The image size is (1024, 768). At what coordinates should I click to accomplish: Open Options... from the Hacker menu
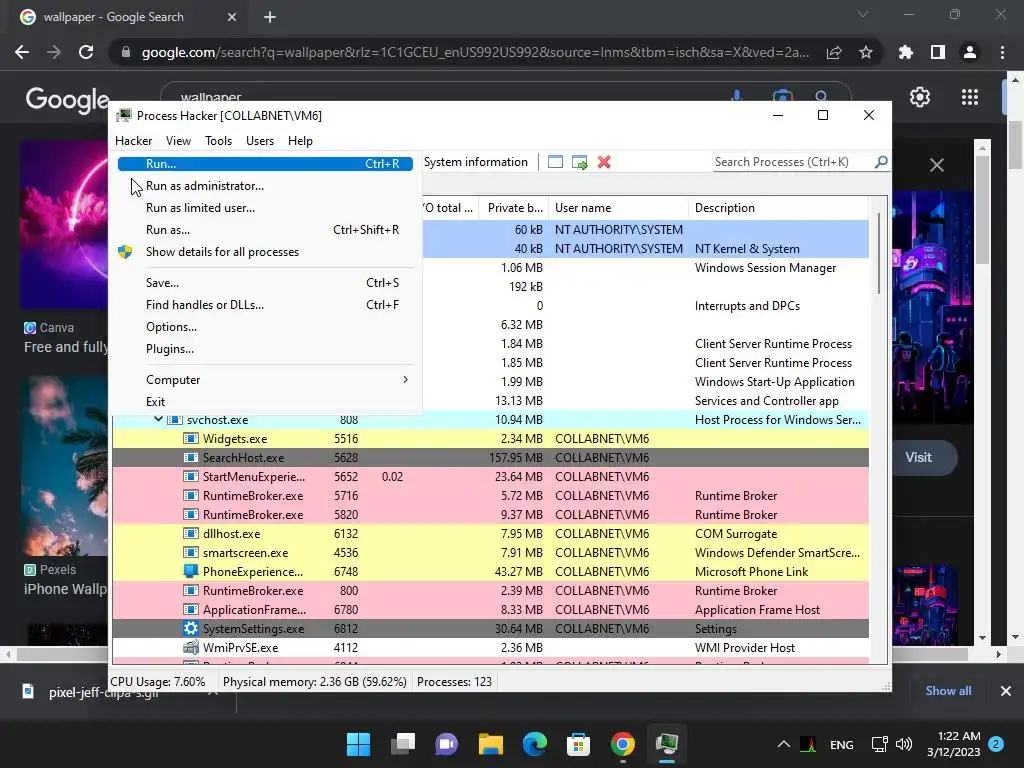point(265,327)
